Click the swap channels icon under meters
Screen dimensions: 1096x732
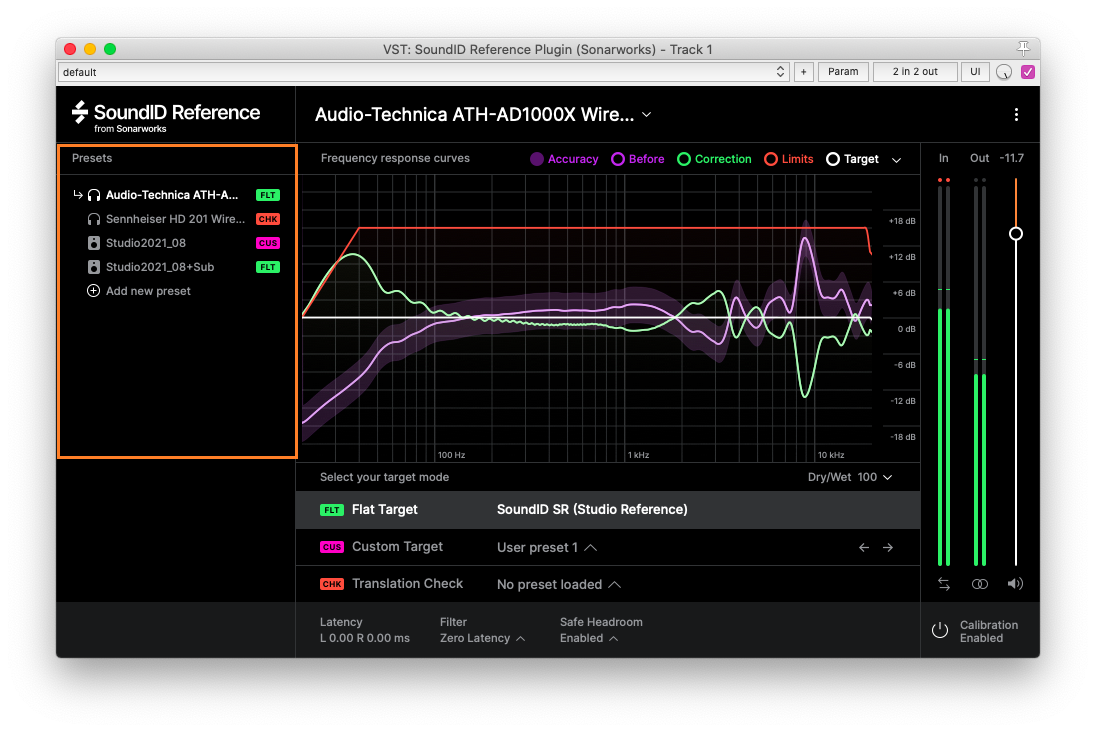[x=944, y=584]
